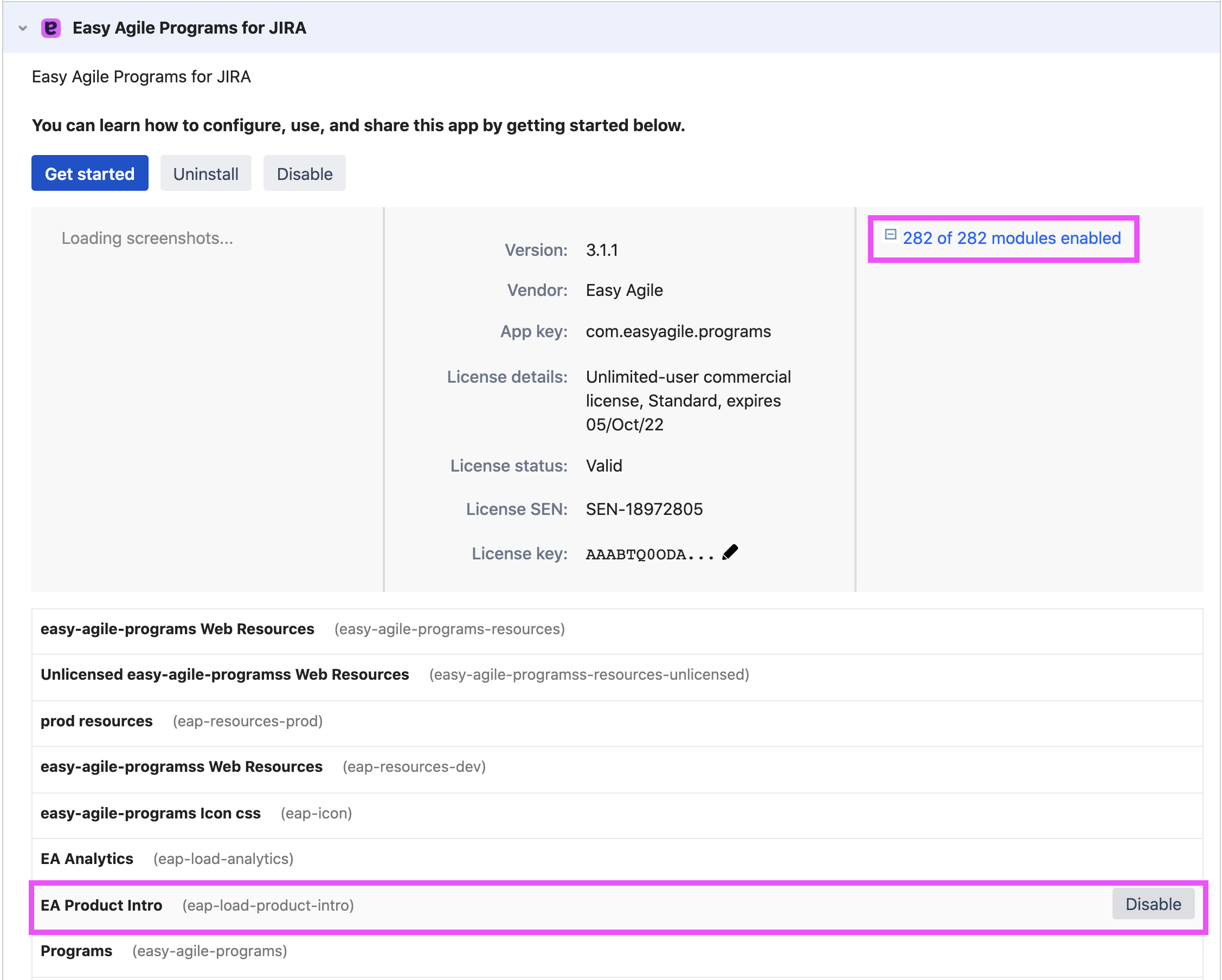Click the Loading screenshots placeholder area

147,238
